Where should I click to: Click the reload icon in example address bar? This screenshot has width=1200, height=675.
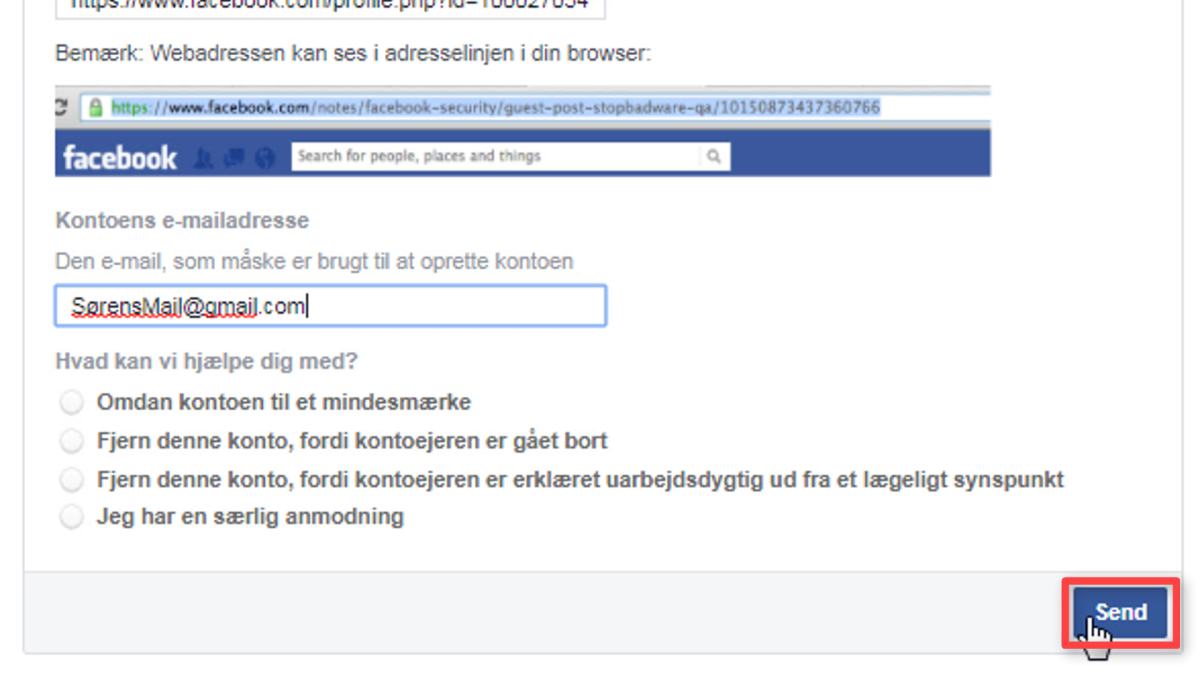(x=61, y=107)
